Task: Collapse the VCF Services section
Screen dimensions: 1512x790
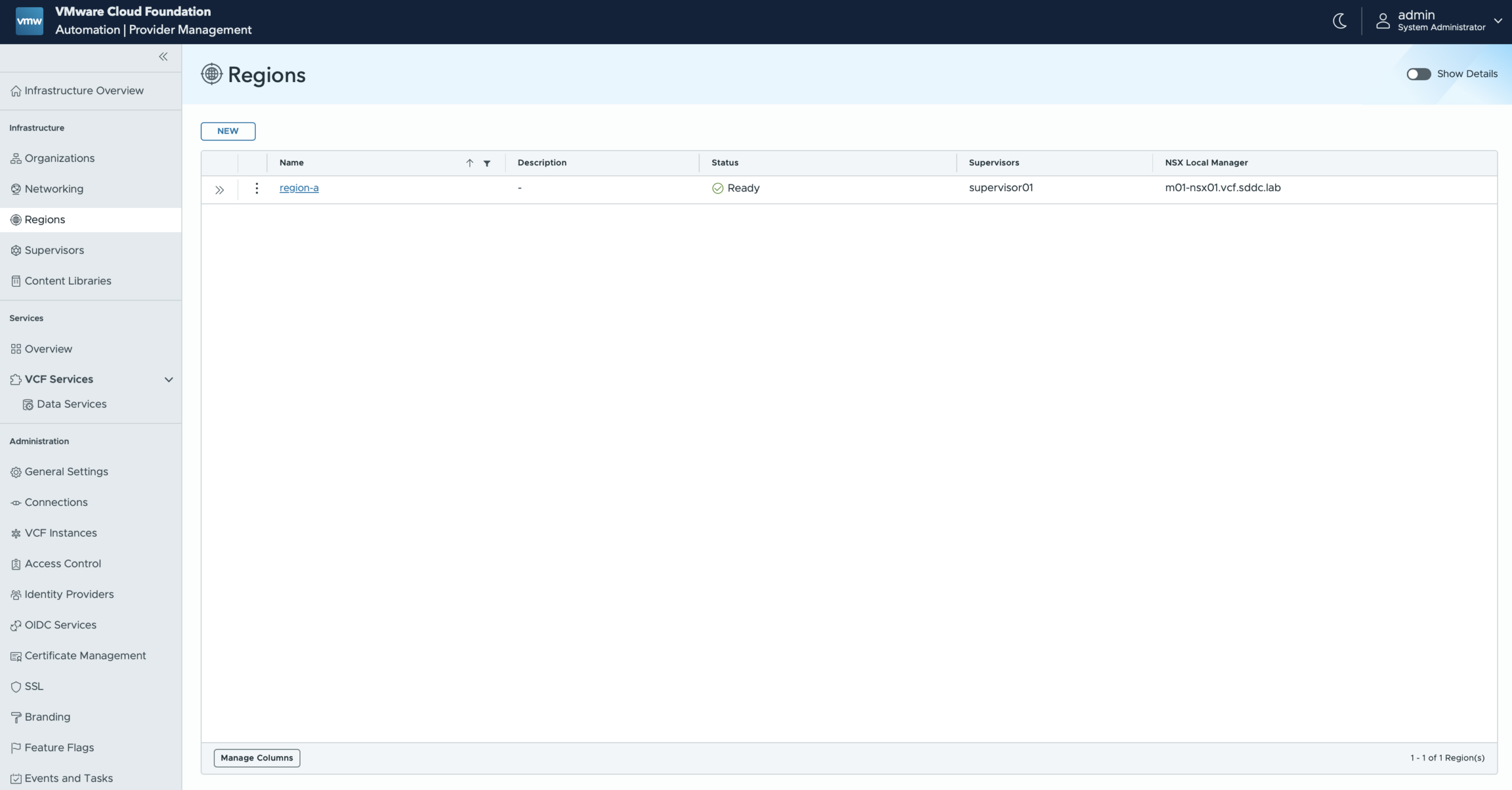Action: (168, 380)
